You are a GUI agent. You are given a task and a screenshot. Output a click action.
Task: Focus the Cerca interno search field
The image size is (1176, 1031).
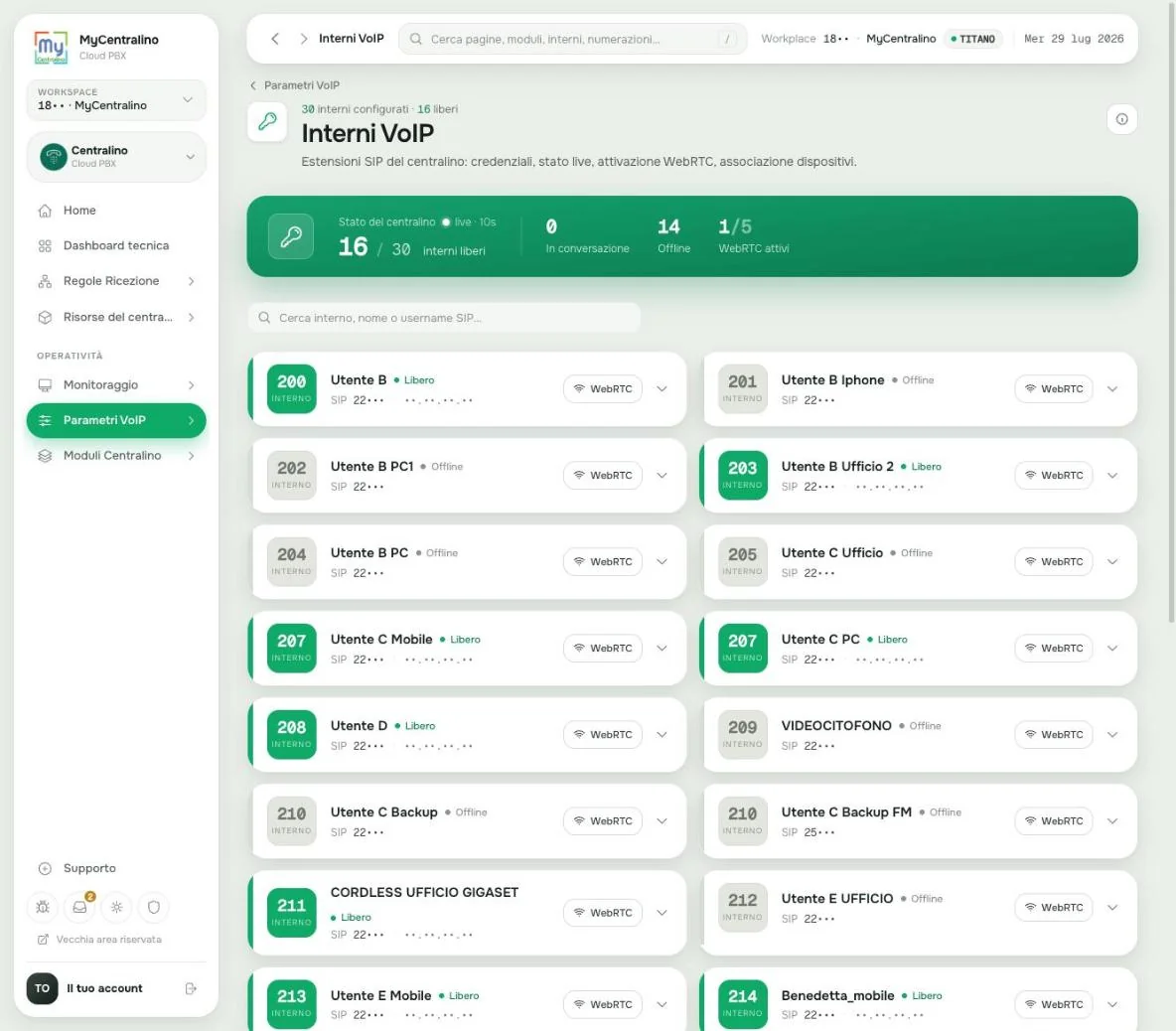pos(444,318)
